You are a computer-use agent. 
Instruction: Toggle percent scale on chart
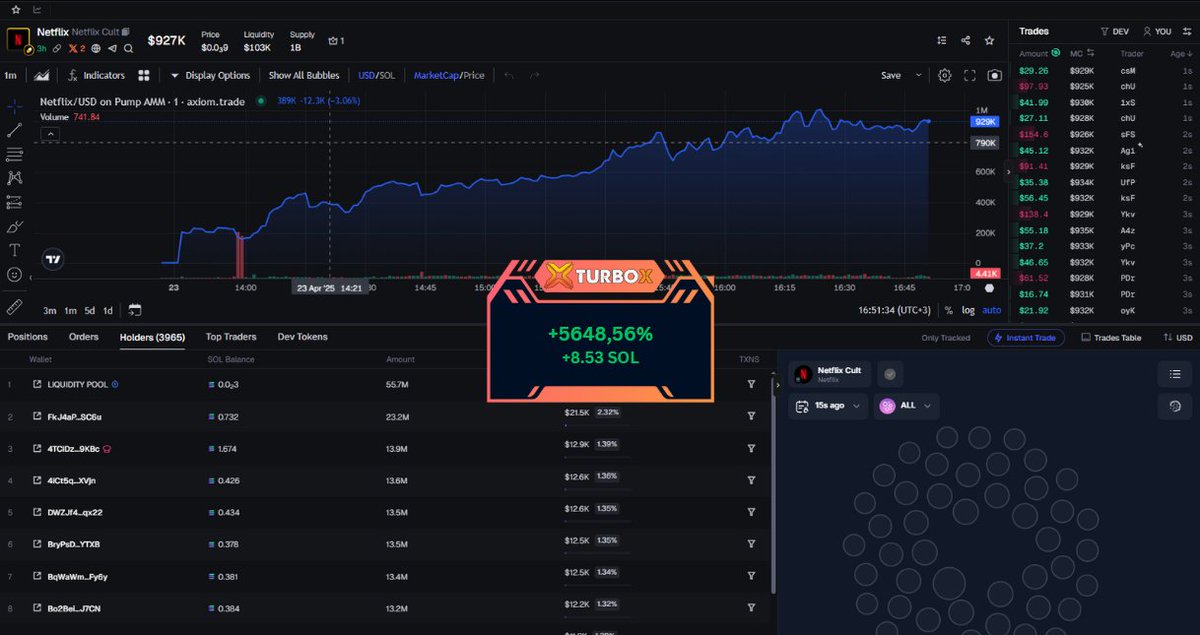pyautogui.click(x=948, y=310)
